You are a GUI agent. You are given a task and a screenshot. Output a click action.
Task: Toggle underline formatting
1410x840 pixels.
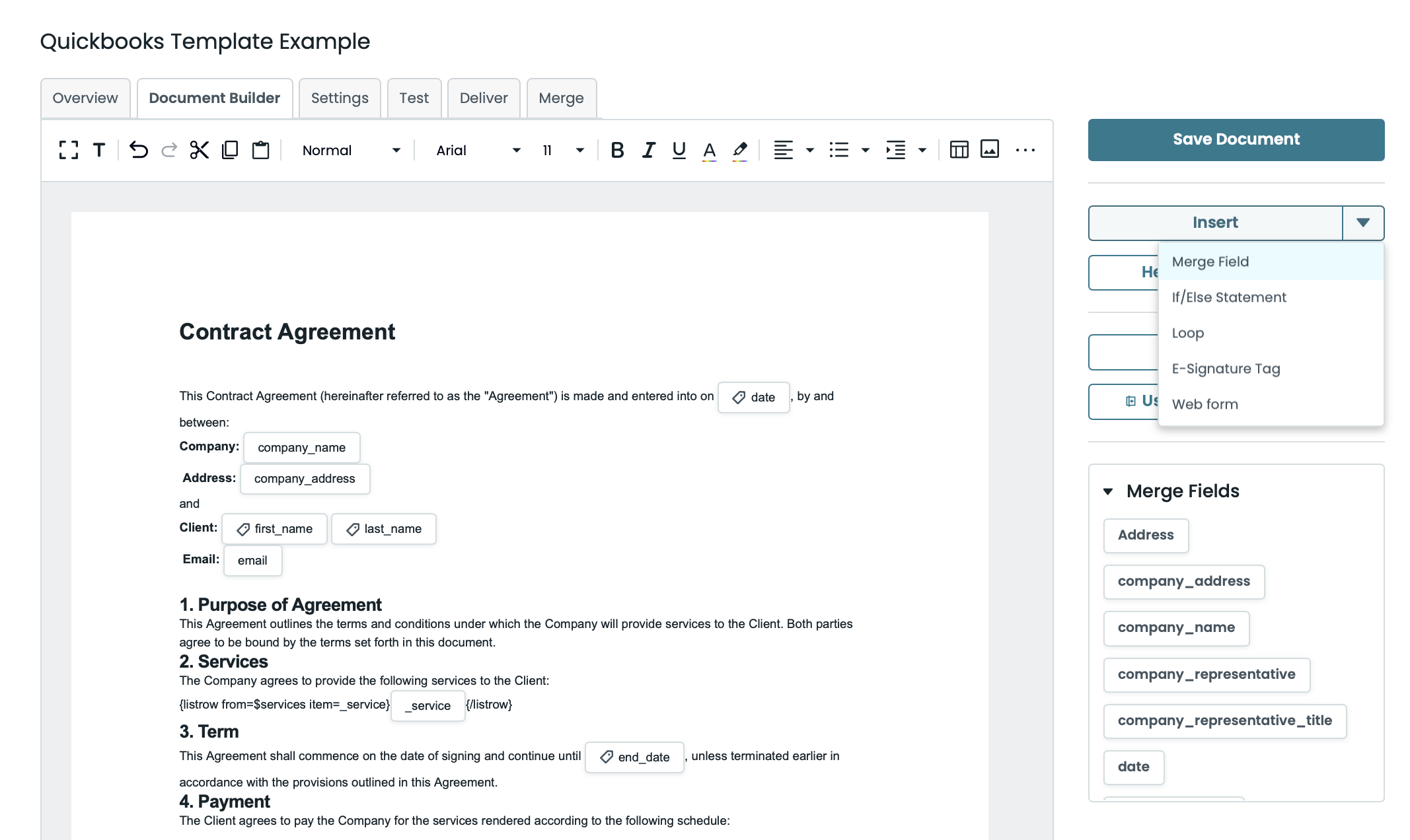click(679, 150)
